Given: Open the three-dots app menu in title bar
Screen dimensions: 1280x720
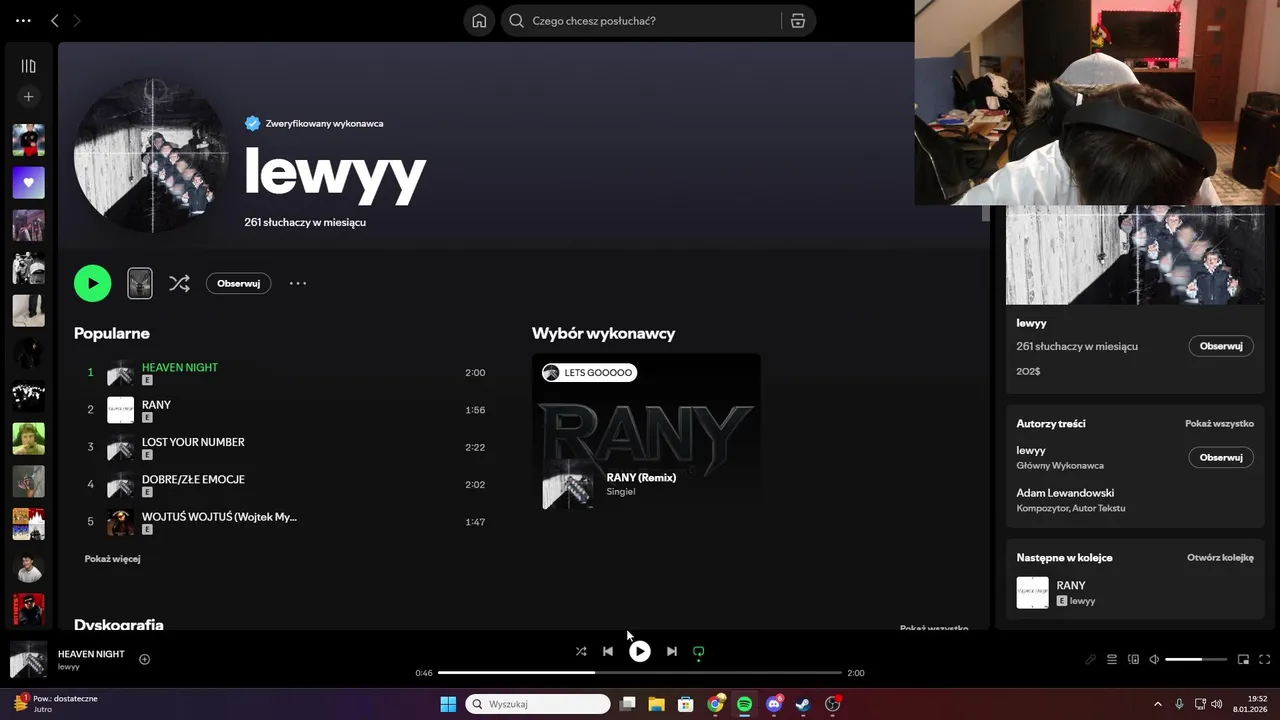Looking at the screenshot, I should click(23, 20).
